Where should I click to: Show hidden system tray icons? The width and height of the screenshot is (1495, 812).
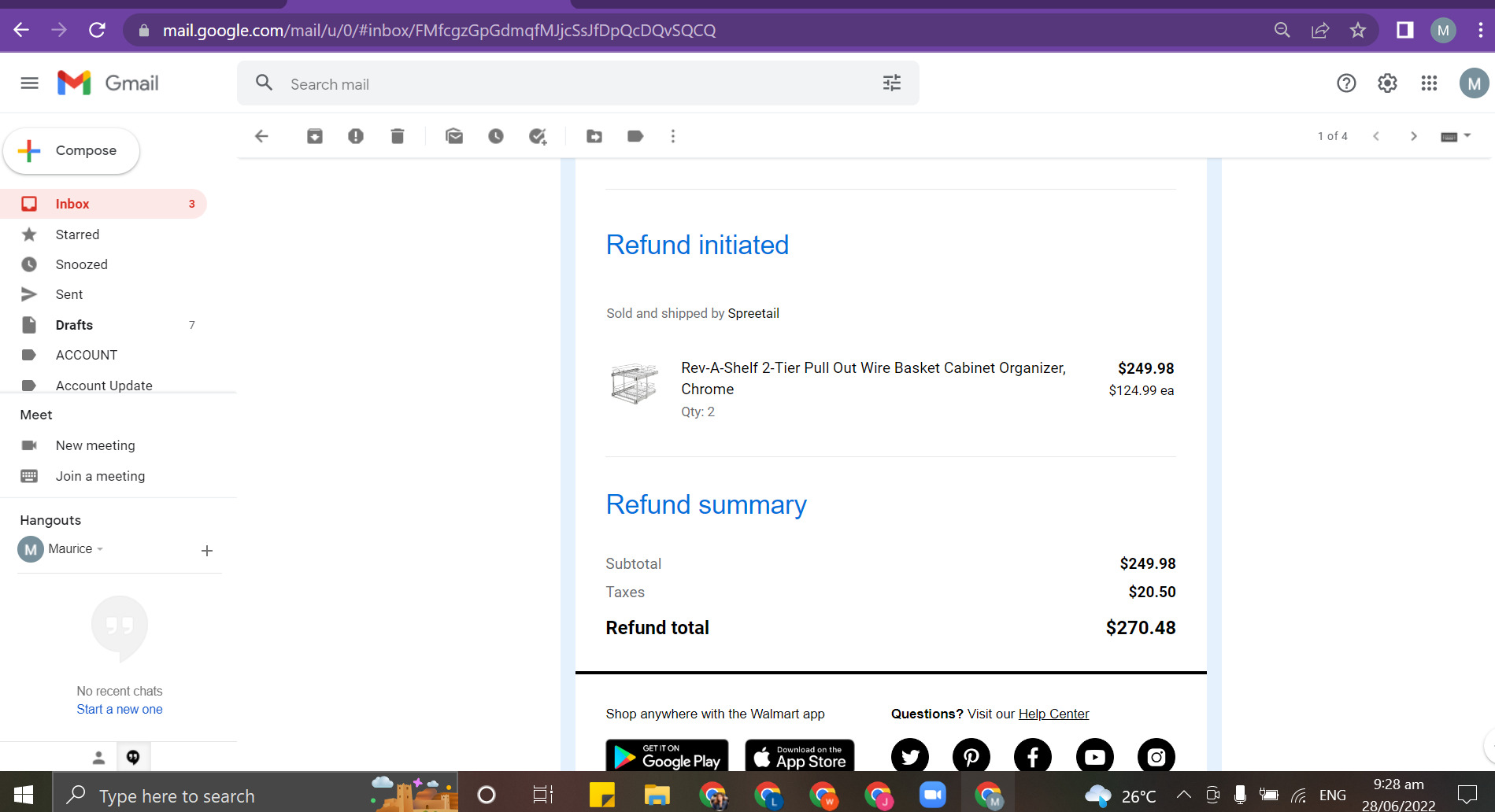(1183, 794)
